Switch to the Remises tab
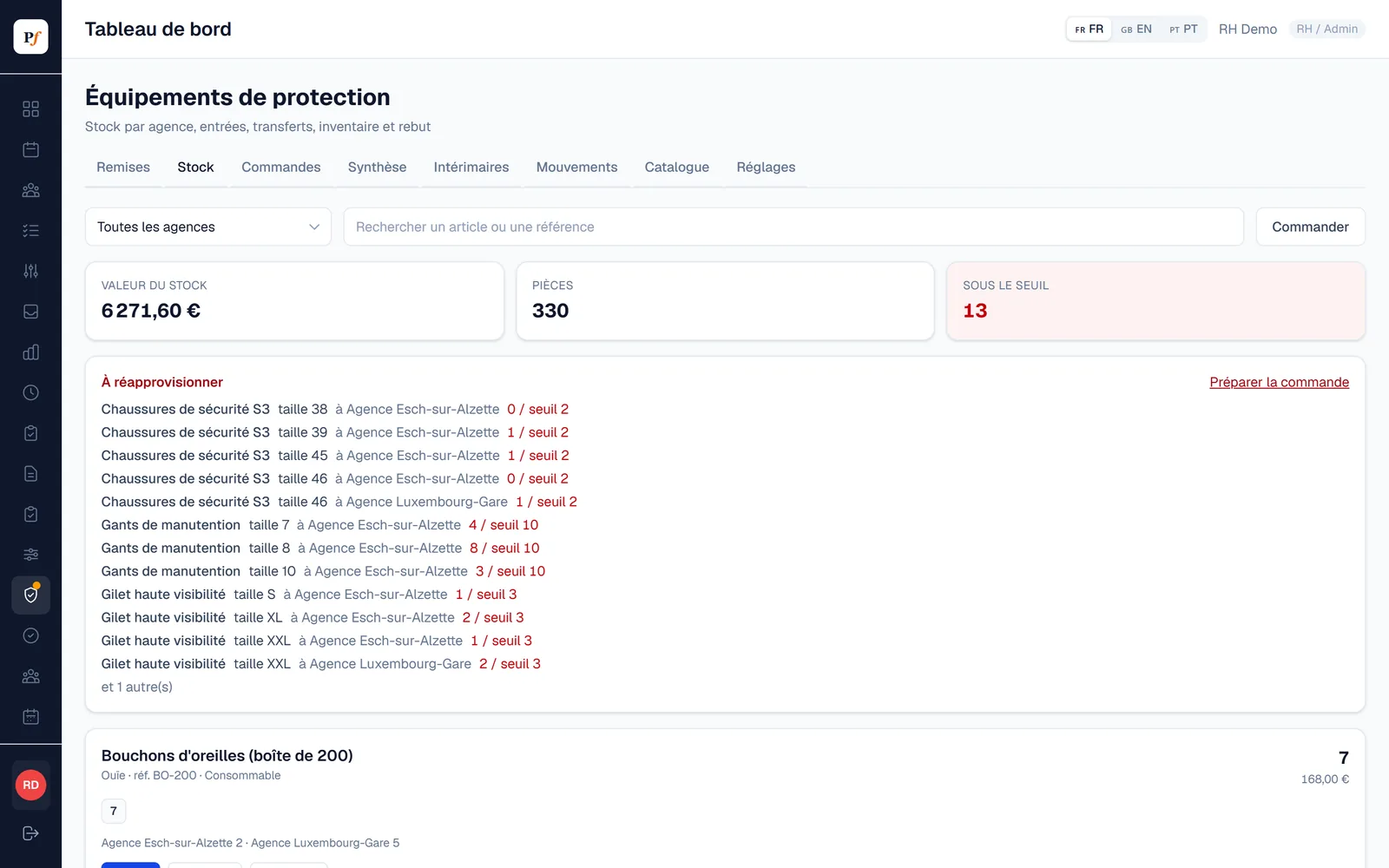This screenshot has width=1389, height=868. pyautogui.click(x=123, y=167)
